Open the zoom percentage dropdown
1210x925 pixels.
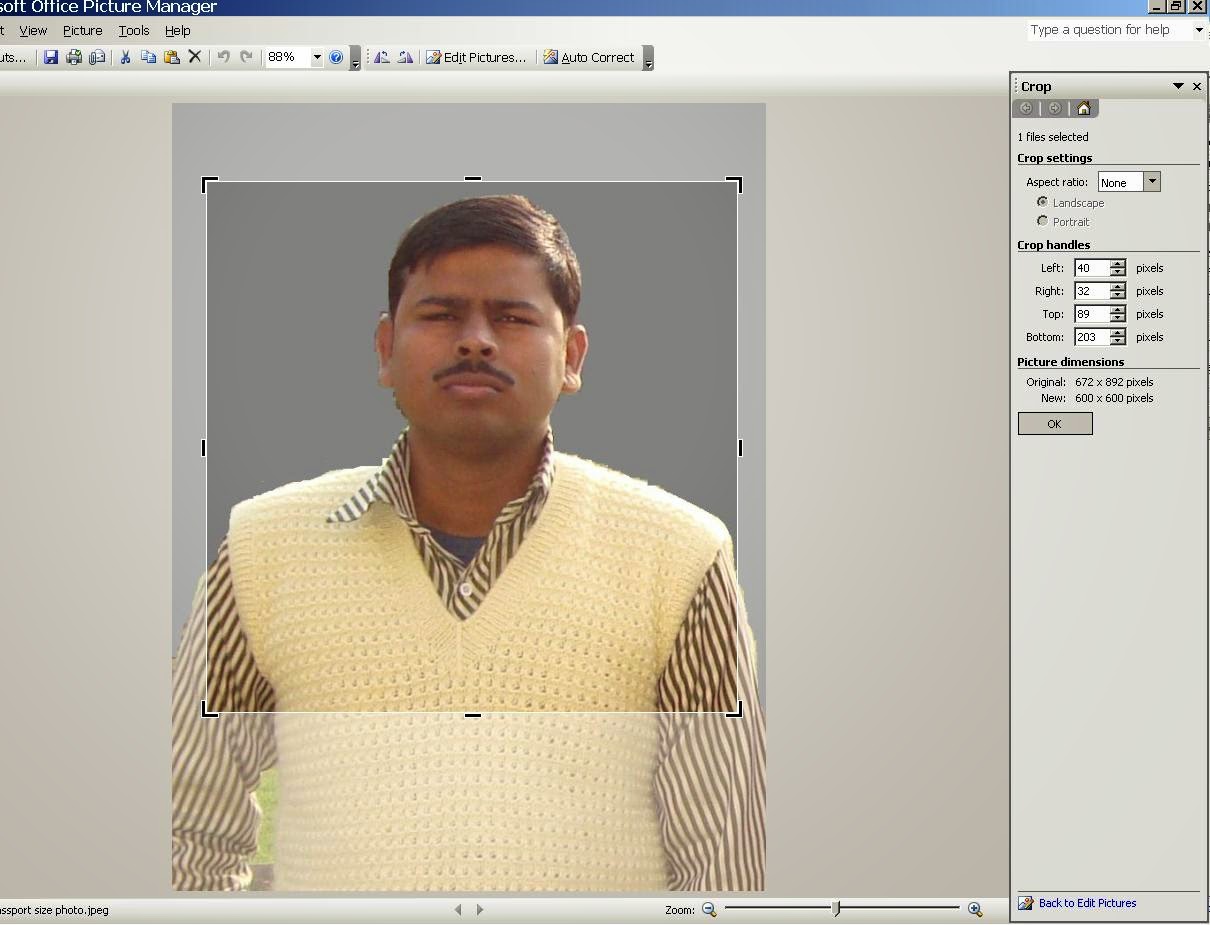pos(317,57)
